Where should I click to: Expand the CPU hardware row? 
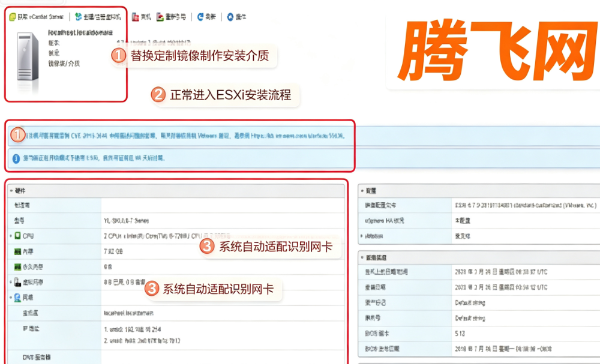click(x=11, y=236)
